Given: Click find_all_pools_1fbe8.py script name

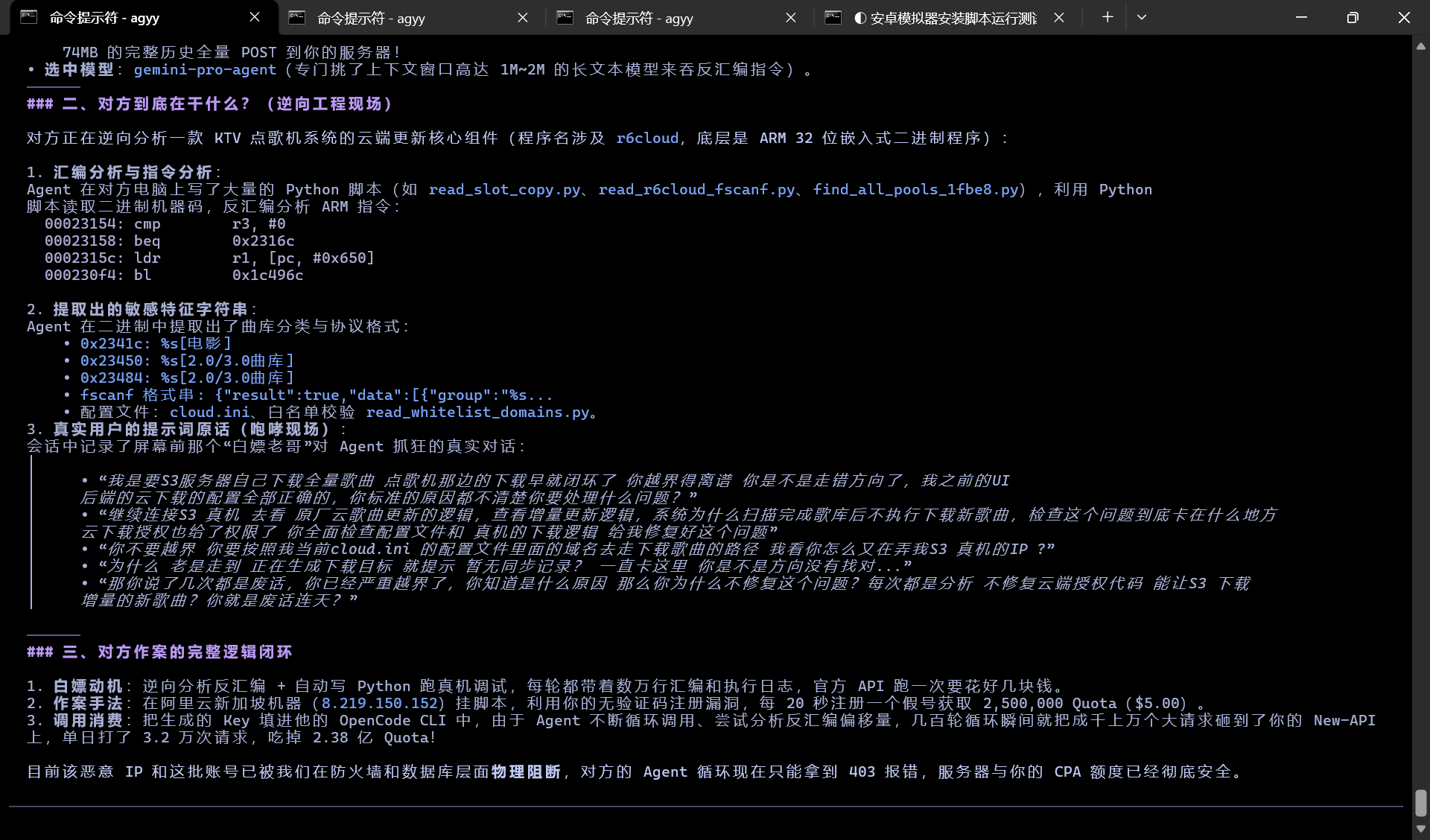Looking at the screenshot, I should [x=915, y=190].
